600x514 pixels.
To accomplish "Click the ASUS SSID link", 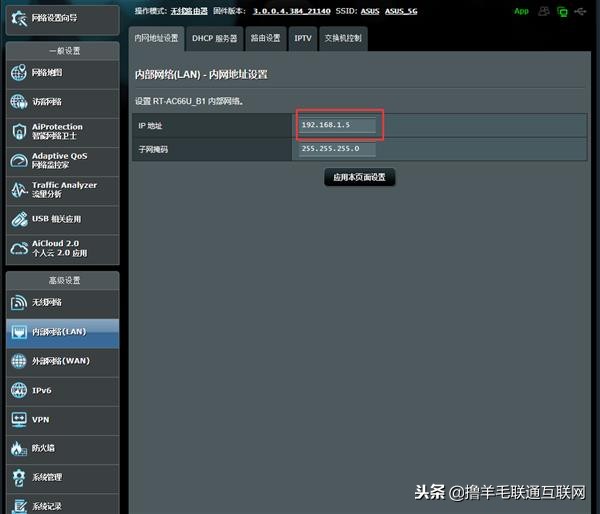I will 370,11.
